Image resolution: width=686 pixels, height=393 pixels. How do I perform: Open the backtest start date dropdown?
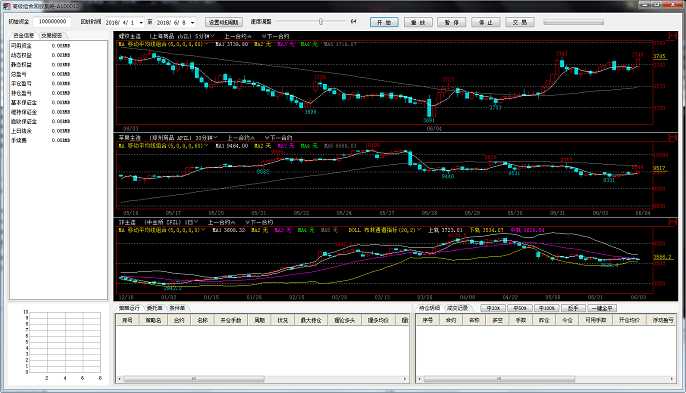(x=141, y=22)
